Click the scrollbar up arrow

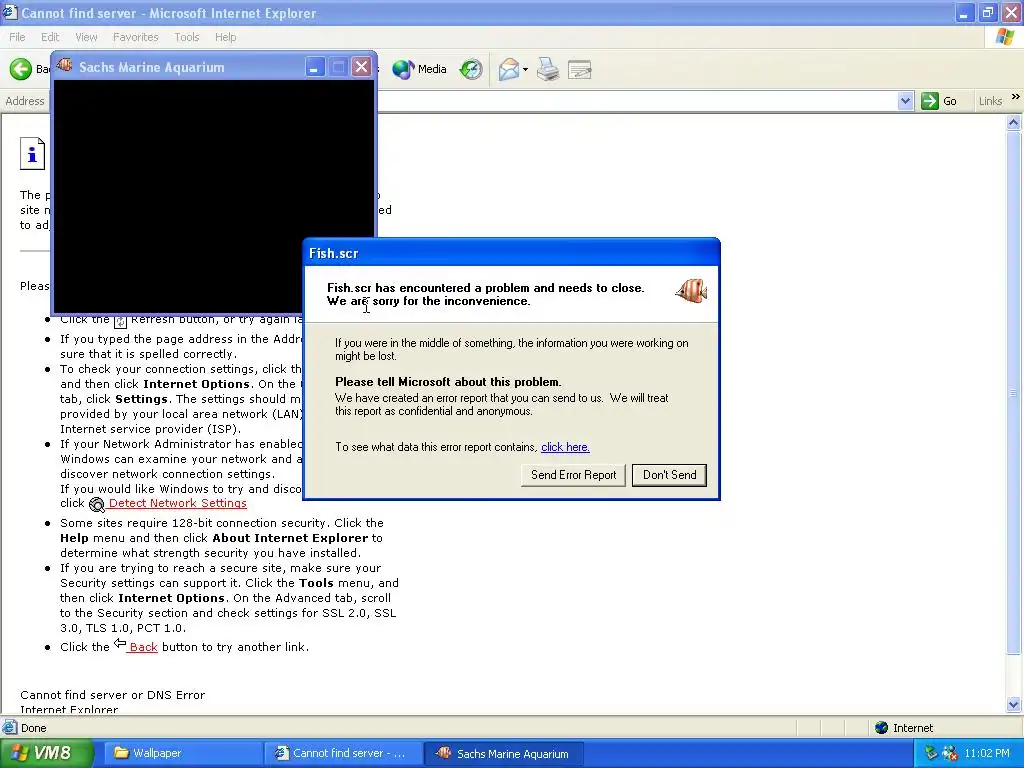[1014, 123]
